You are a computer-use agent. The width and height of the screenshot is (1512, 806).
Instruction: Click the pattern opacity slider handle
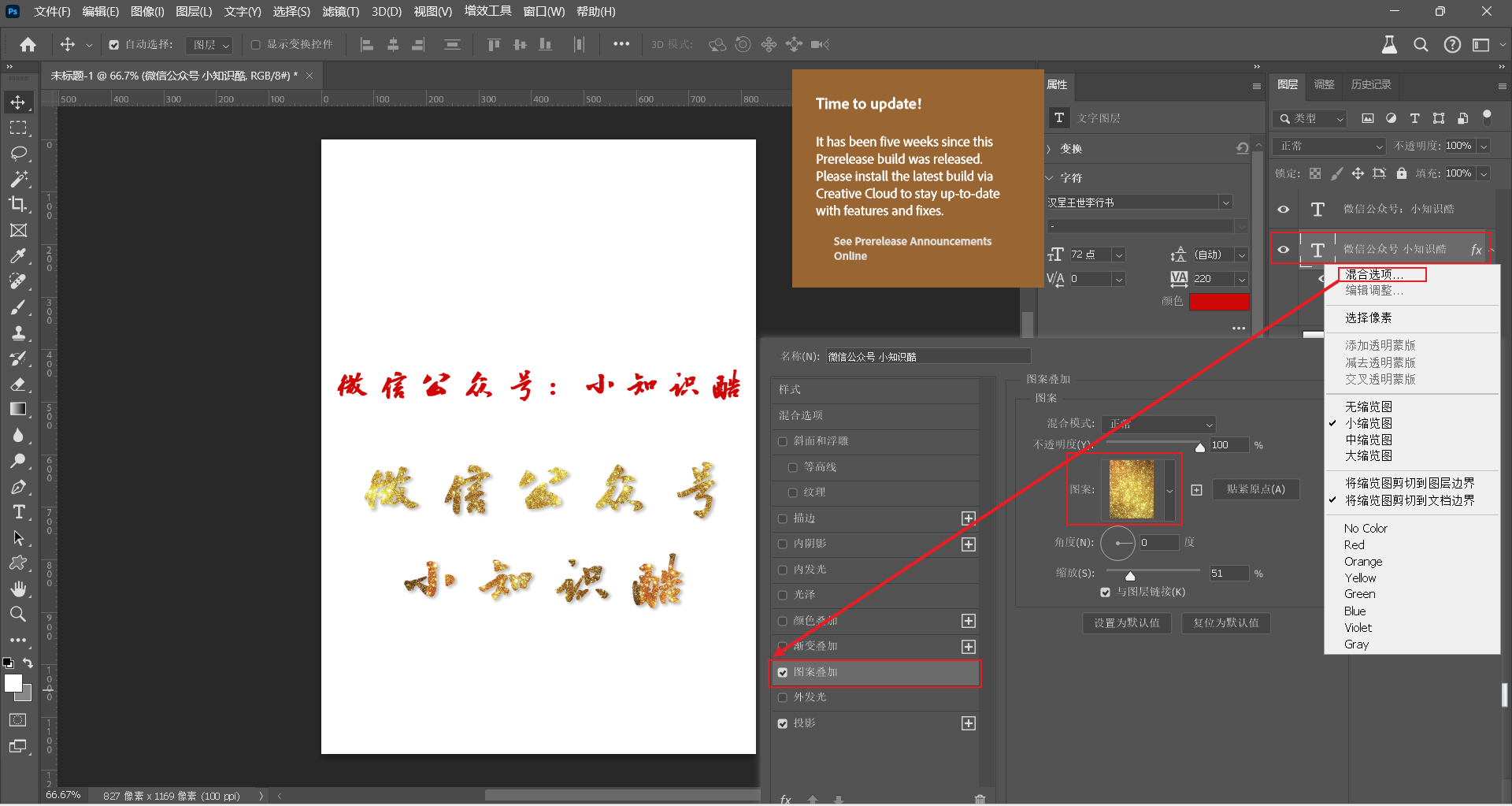pyautogui.click(x=1200, y=448)
